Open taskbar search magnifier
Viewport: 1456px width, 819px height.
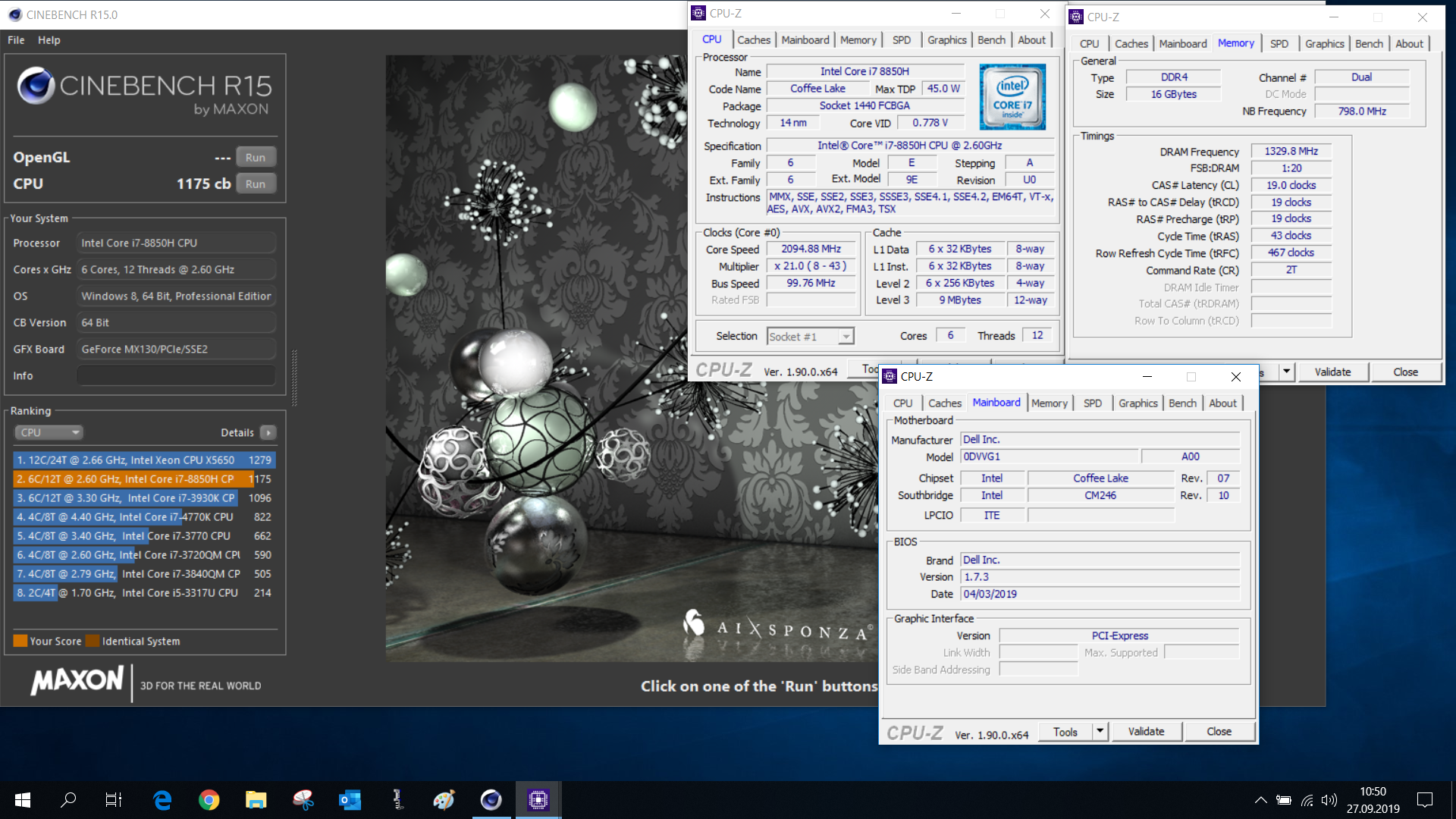point(68,799)
